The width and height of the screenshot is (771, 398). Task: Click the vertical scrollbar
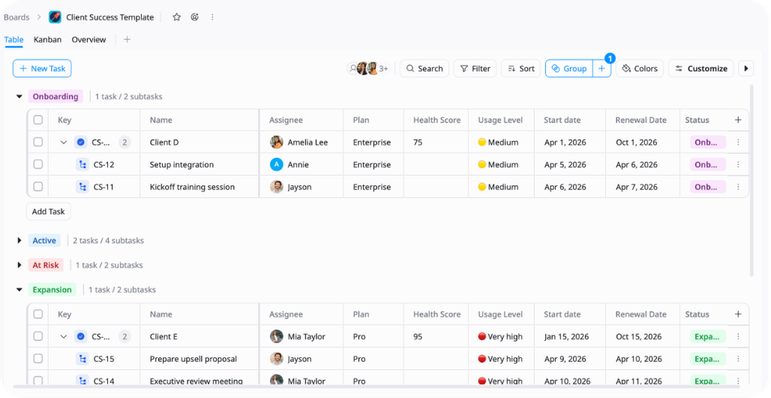(751, 180)
